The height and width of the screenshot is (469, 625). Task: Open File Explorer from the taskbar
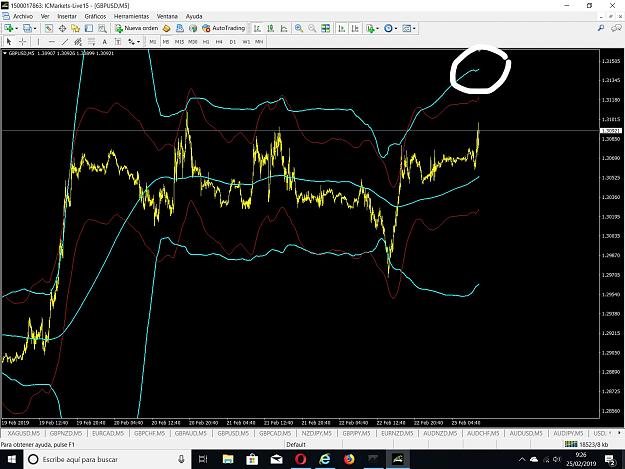pyautogui.click(x=228, y=459)
